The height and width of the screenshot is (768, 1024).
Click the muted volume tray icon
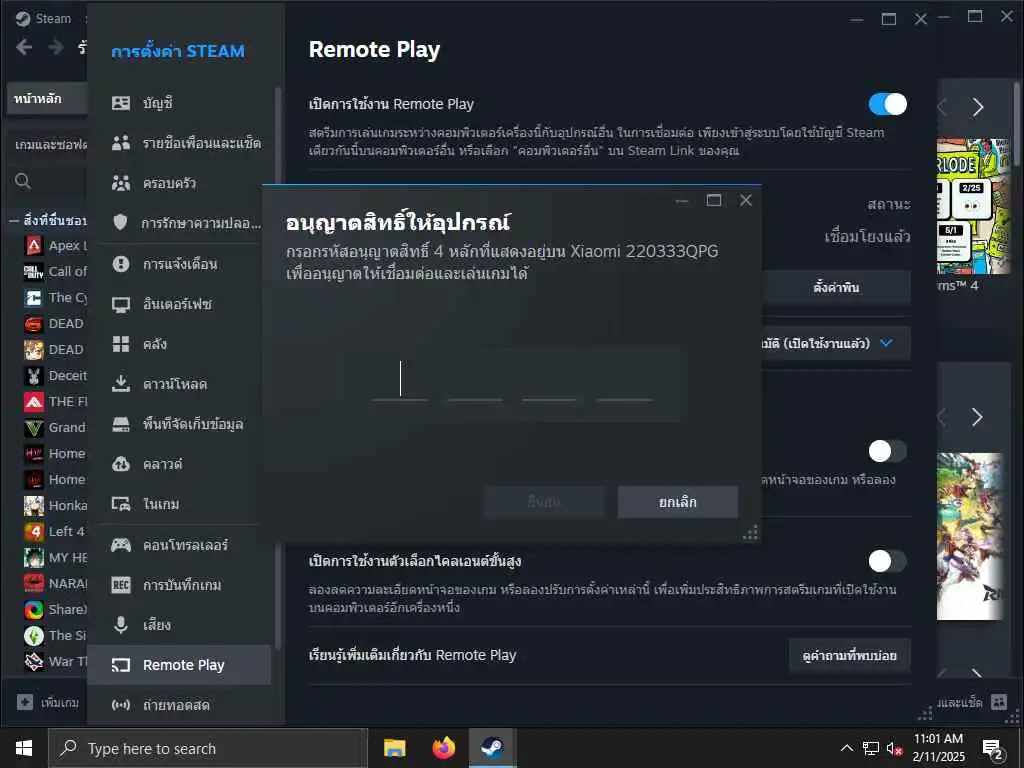[894, 748]
